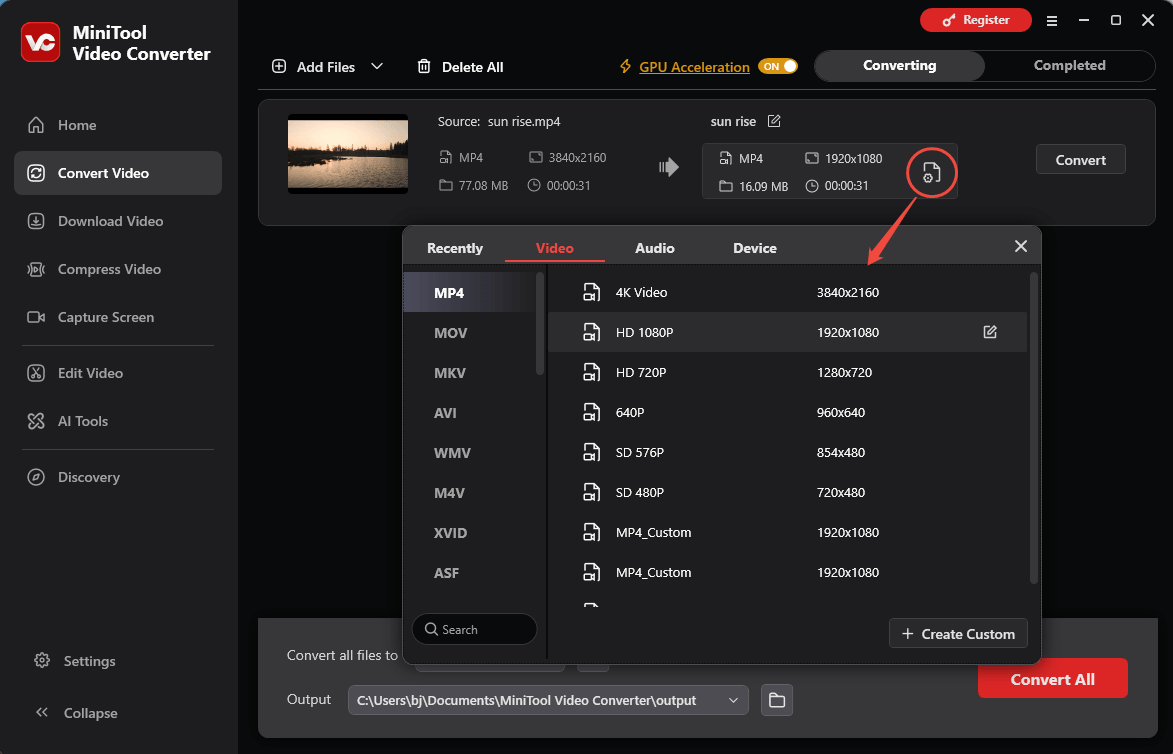1173x754 pixels.
Task: Open the Recently tab in the format panel
Action: click(455, 248)
